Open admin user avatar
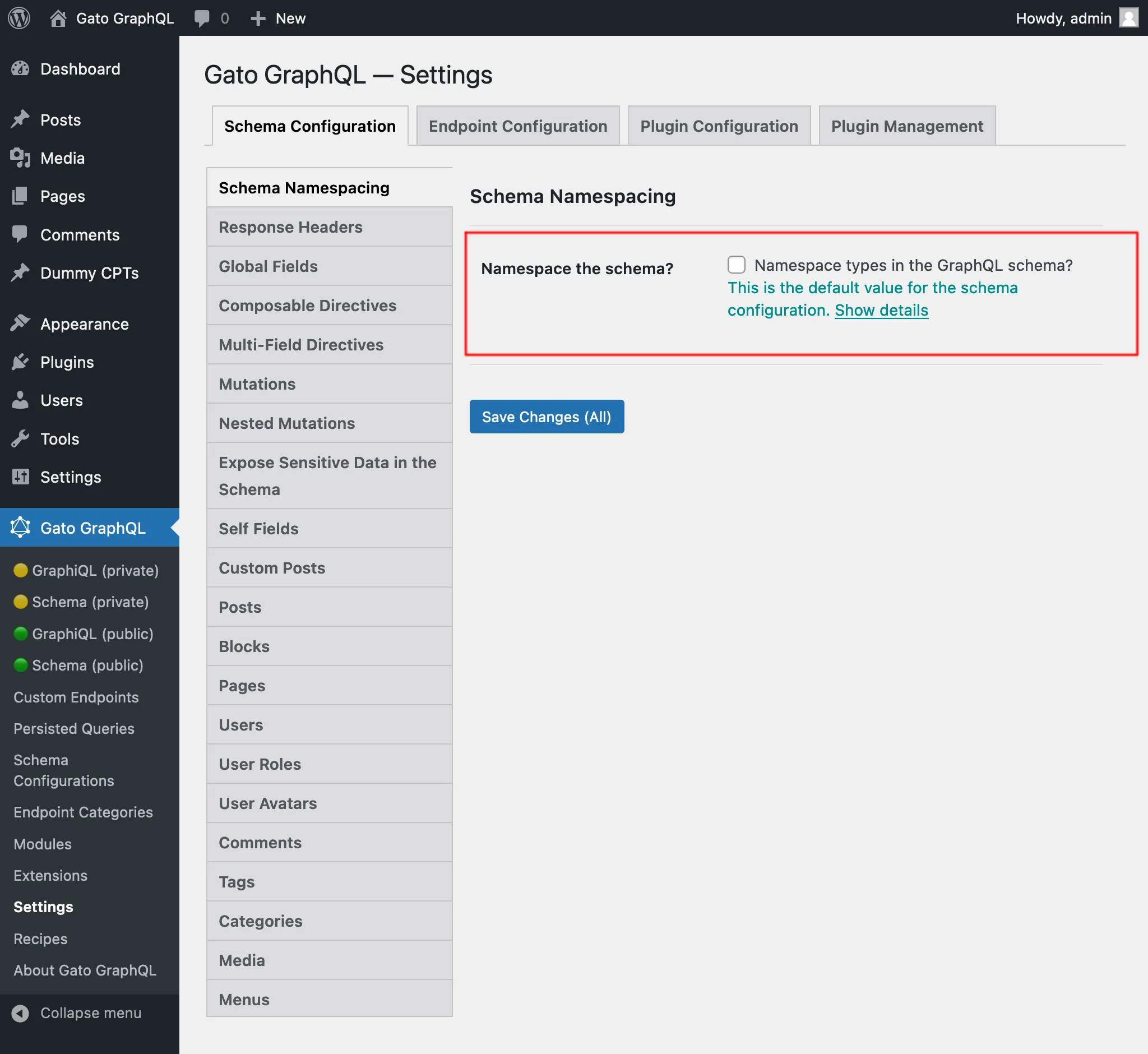 click(x=1128, y=18)
